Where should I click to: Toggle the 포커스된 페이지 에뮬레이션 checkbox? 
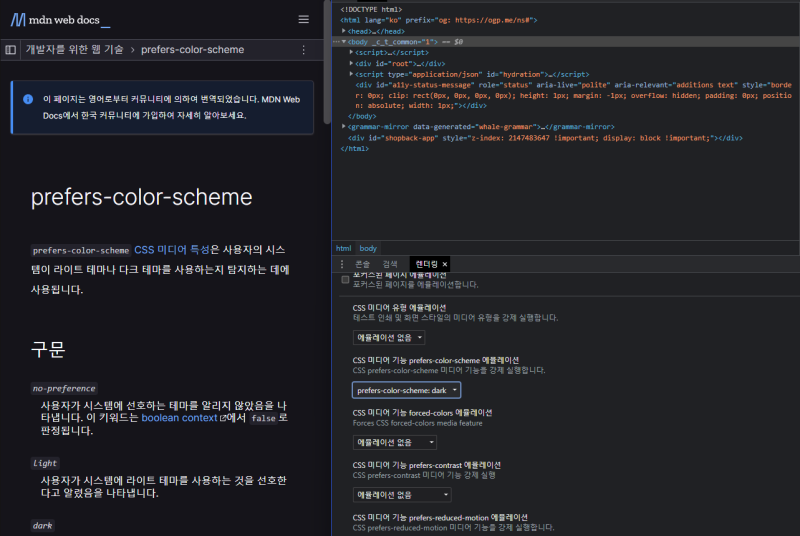click(x=345, y=279)
